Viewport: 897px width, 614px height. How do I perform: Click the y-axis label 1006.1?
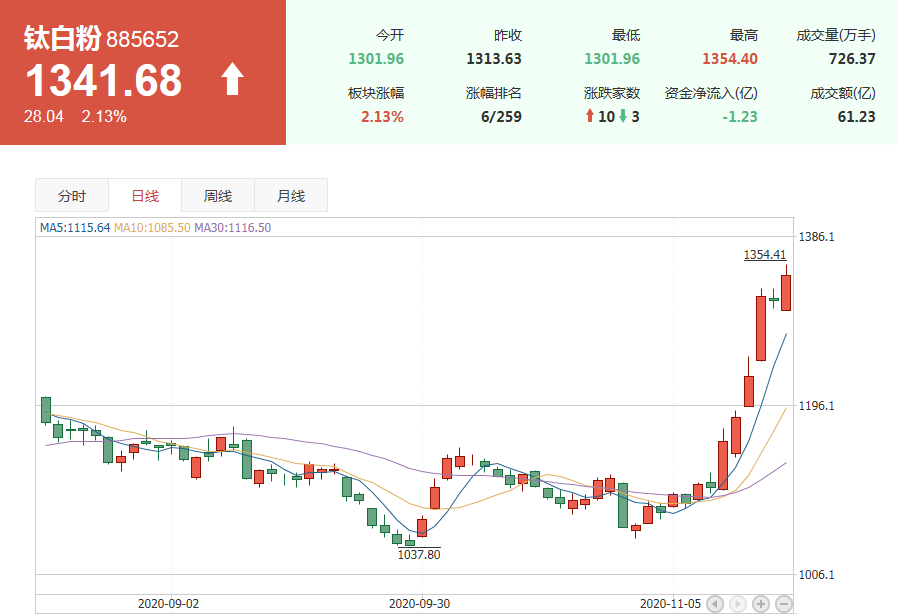click(x=816, y=575)
